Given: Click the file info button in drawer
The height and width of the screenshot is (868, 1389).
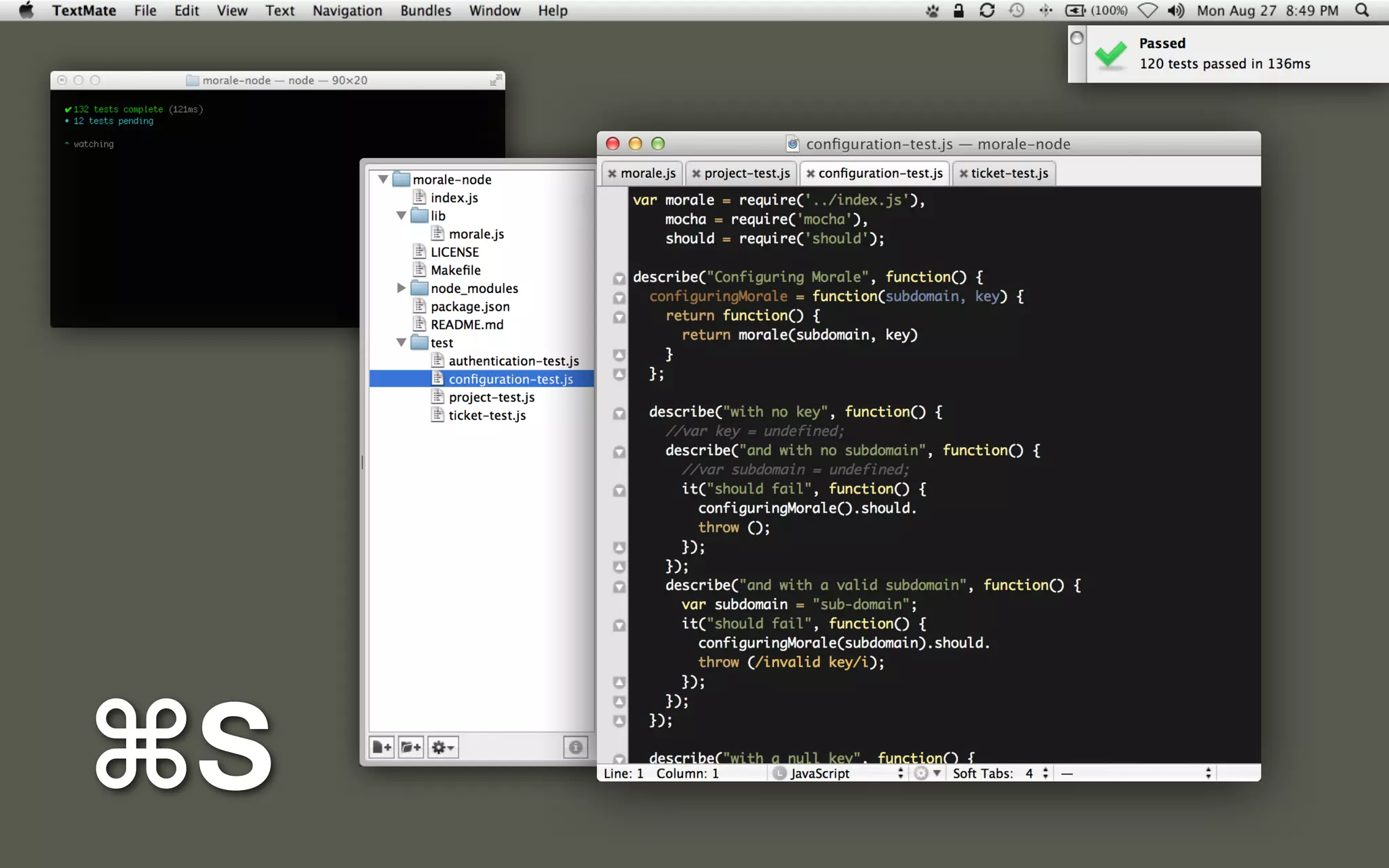Looking at the screenshot, I should click(575, 747).
